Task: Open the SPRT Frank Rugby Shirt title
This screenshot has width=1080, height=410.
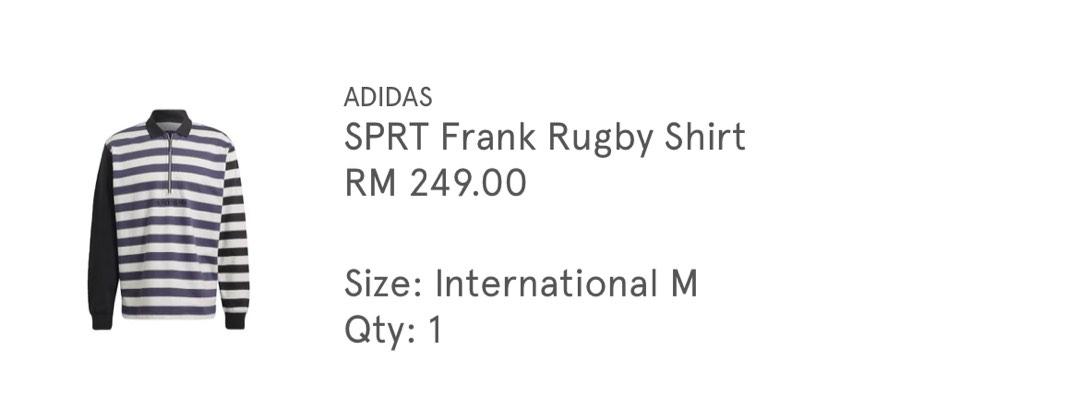Action: [544, 137]
